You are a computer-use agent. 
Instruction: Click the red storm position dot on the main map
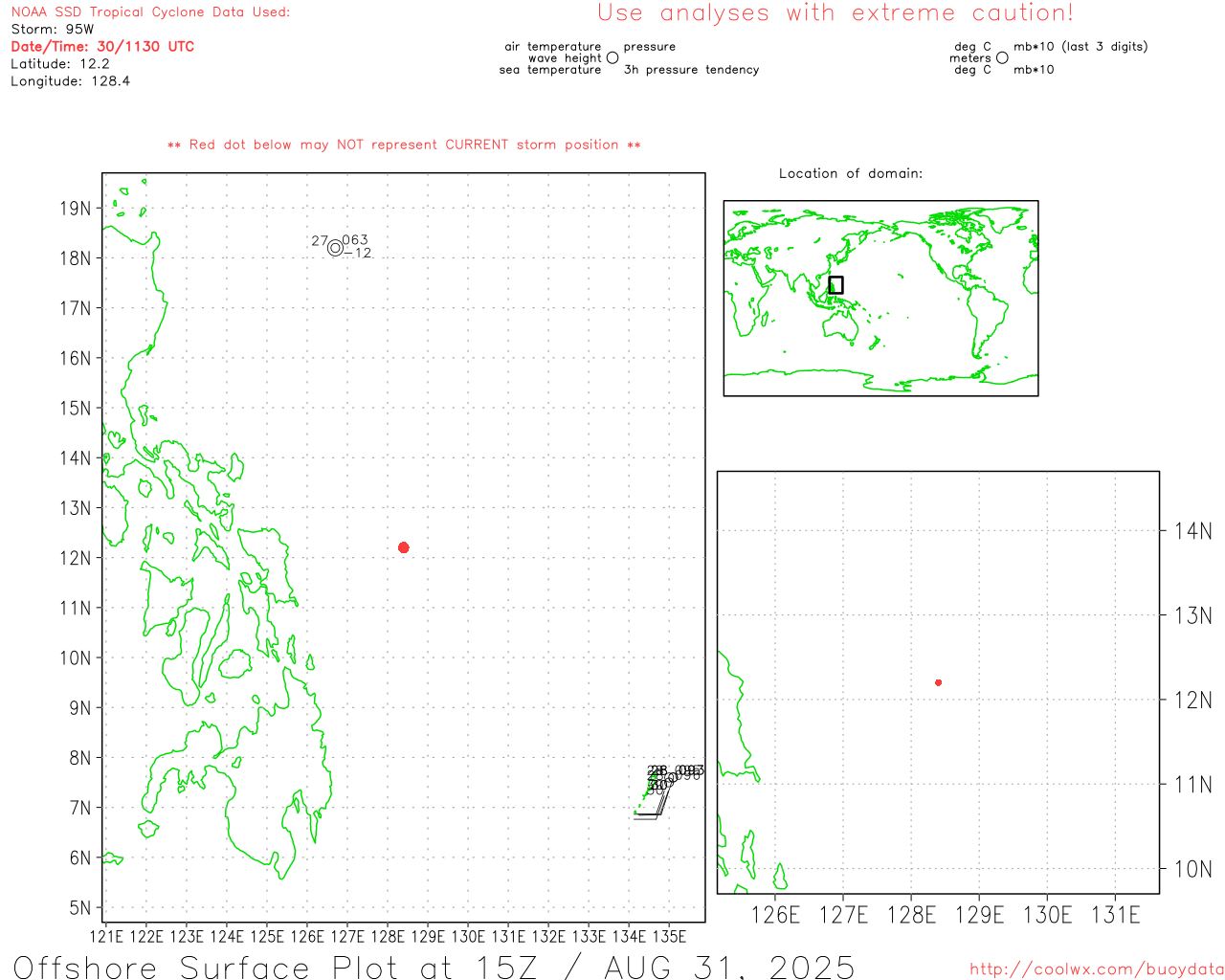click(403, 547)
